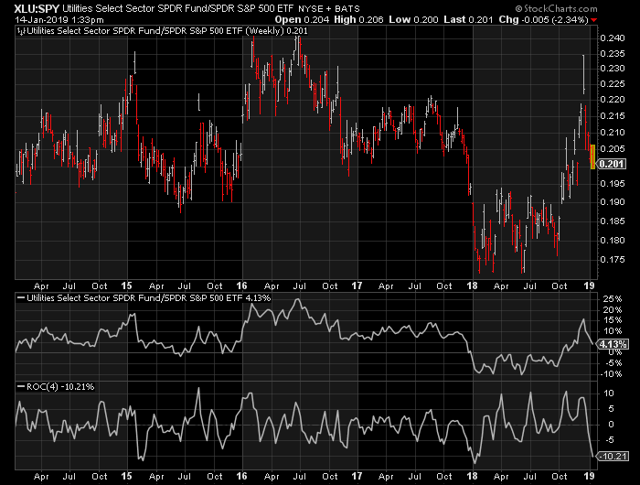Image resolution: width=640 pixels, height=485 pixels.
Task: Click the year 19 label under the ROC panel
Action: pos(589,476)
